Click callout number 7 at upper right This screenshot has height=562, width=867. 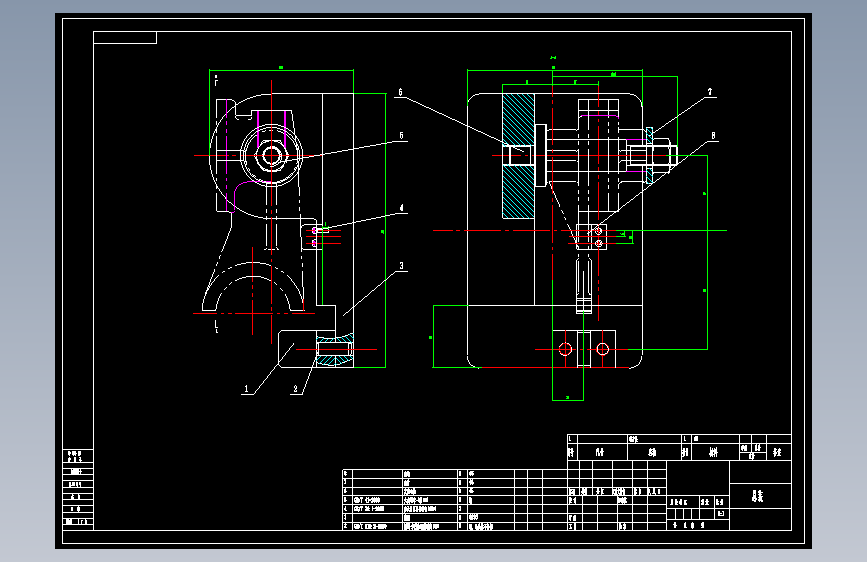pos(710,92)
